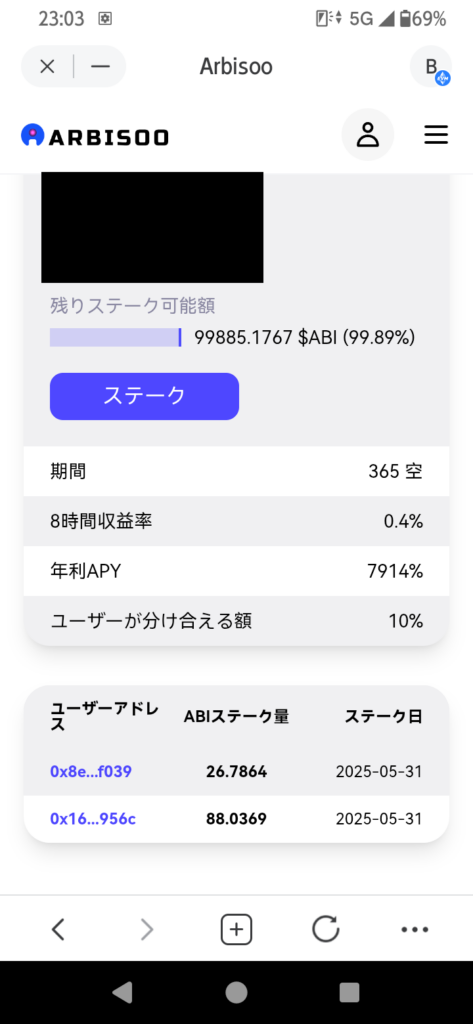Open the wallet account B avatar
This screenshot has height=1024, width=473.
point(431,67)
